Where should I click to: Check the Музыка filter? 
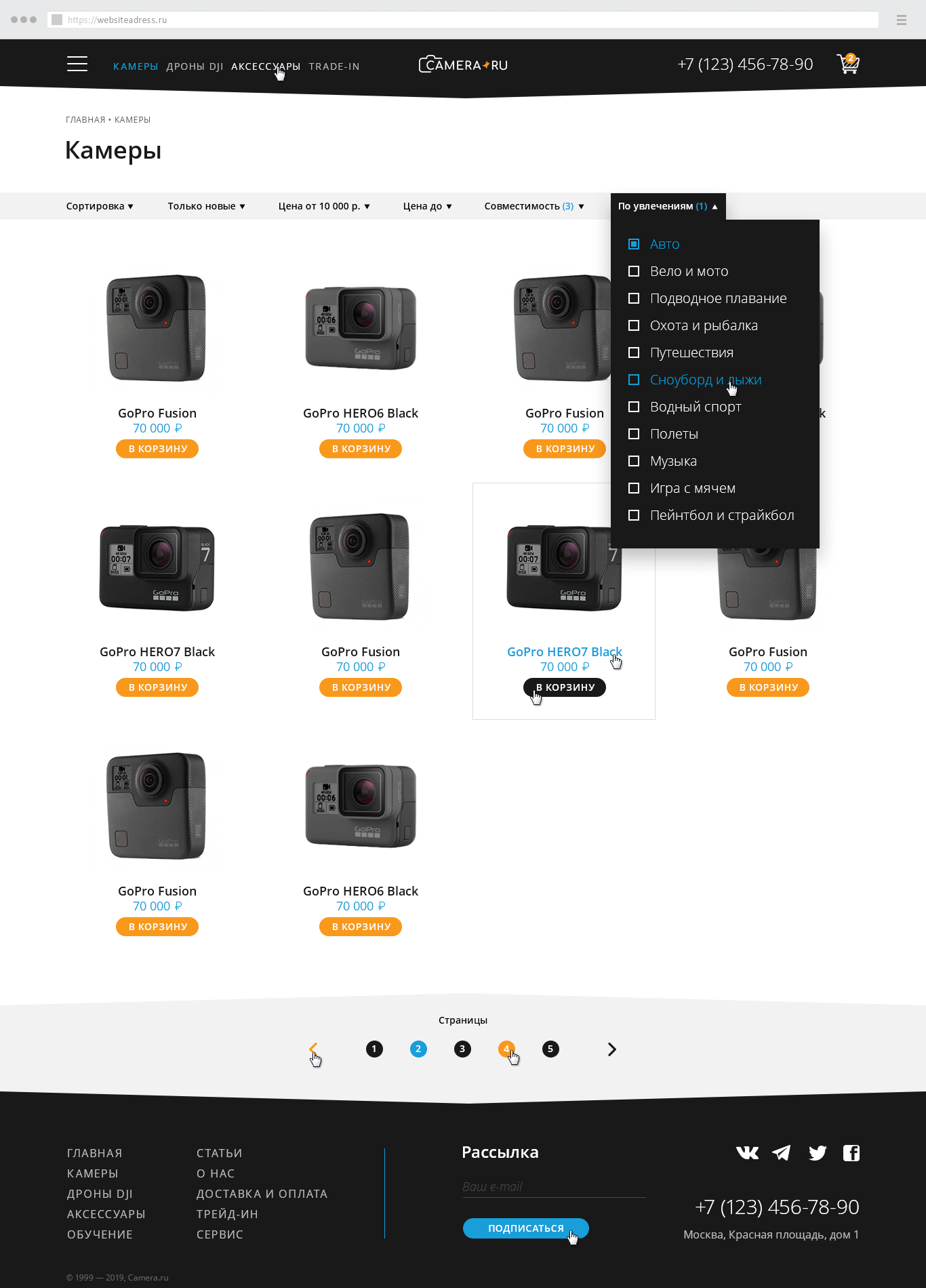[x=634, y=461]
